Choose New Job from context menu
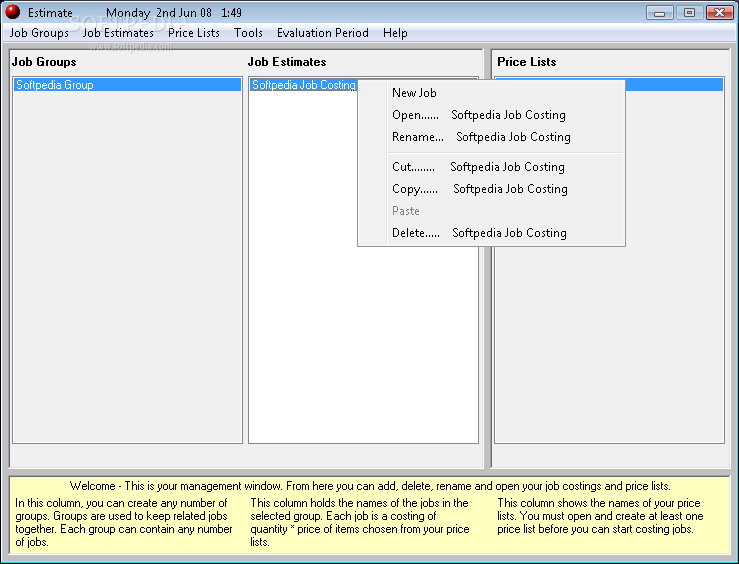Image resolution: width=739 pixels, height=564 pixels. pos(492,93)
